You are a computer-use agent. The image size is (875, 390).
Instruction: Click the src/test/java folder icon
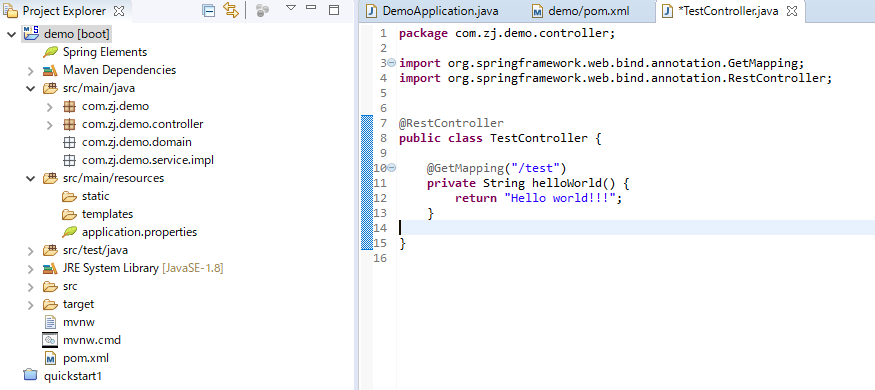point(50,250)
